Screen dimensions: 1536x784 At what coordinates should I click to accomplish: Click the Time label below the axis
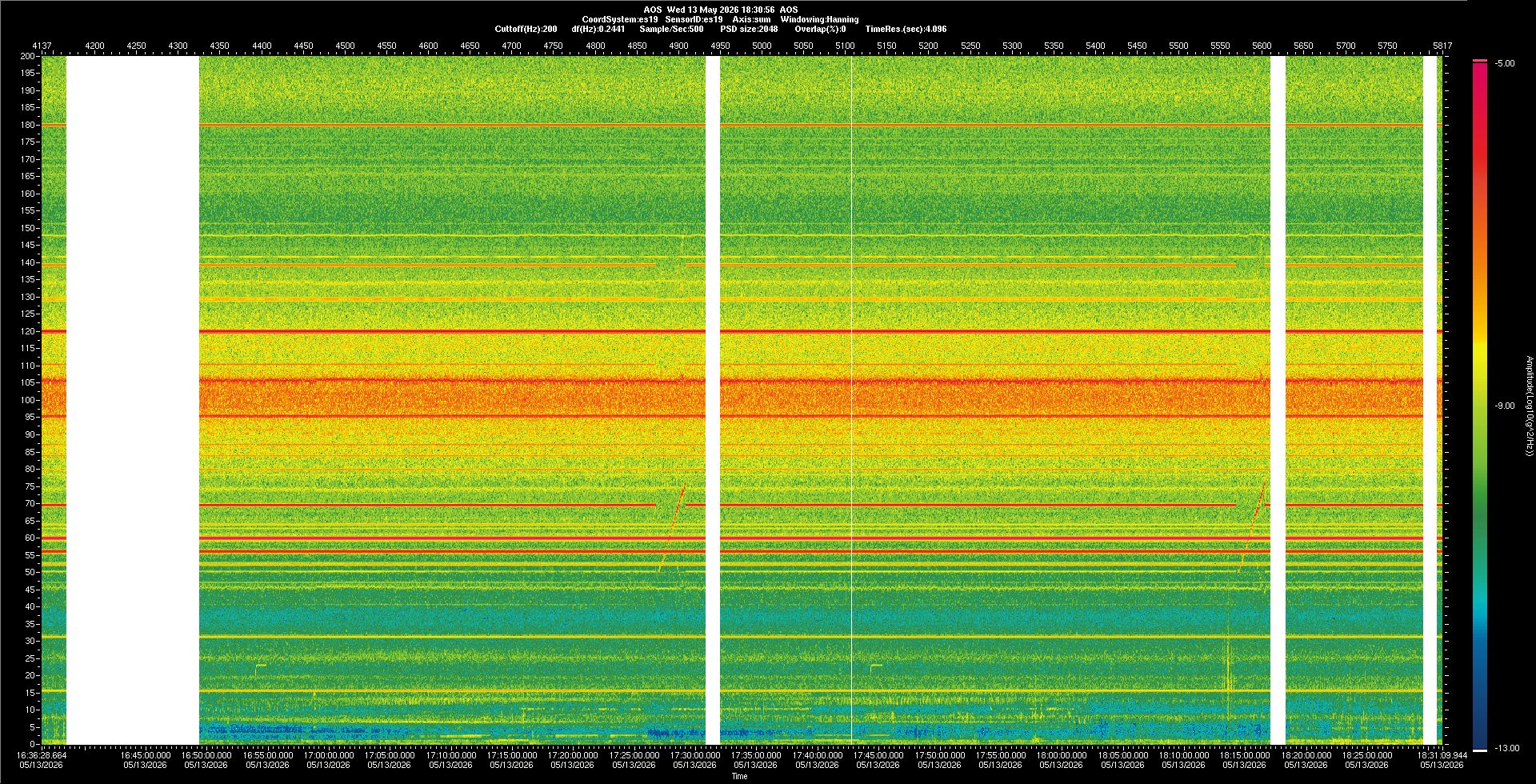[x=739, y=776]
